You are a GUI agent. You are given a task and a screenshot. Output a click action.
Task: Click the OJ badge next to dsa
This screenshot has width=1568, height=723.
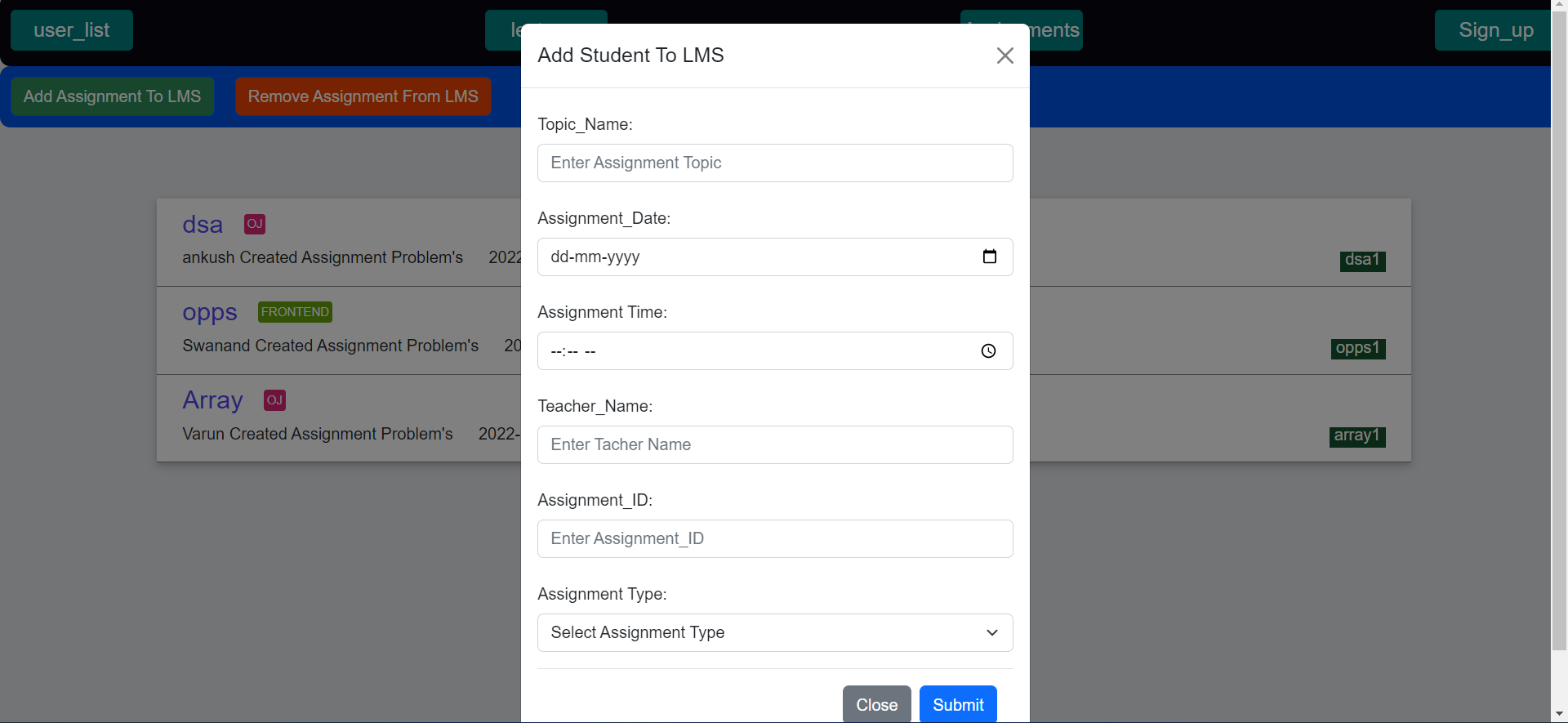click(x=254, y=224)
